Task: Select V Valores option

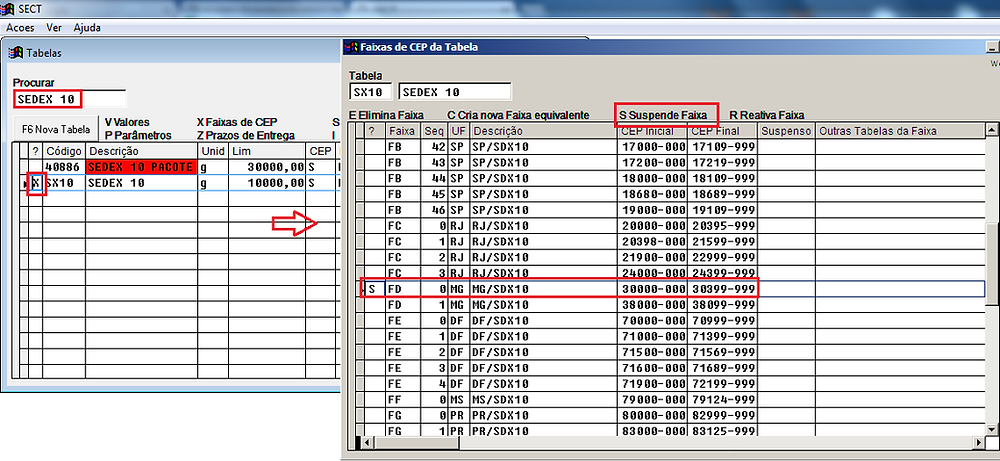Action: (x=127, y=122)
